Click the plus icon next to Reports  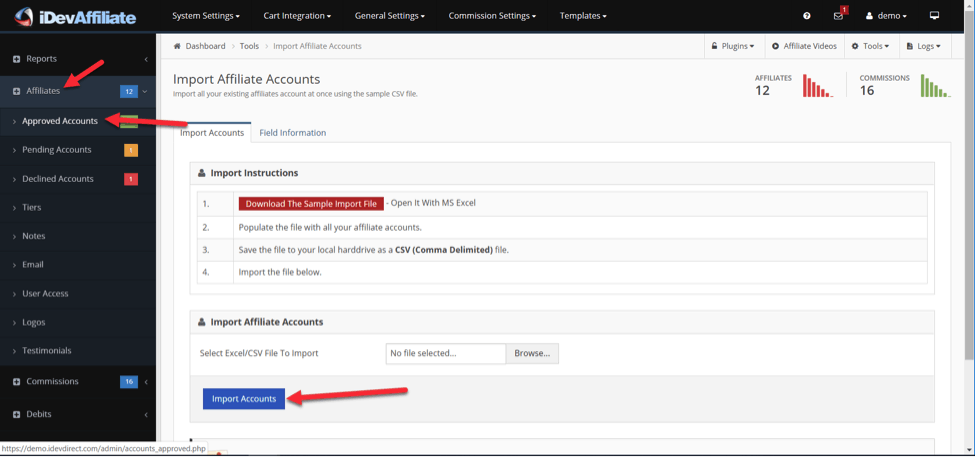click(x=17, y=59)
